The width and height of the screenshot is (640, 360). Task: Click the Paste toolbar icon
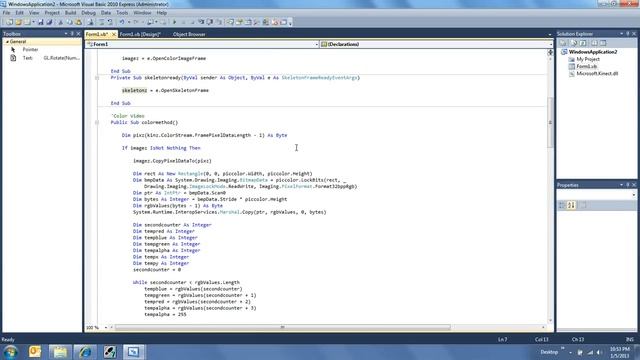pyautogui.click(x=78, y=22)
